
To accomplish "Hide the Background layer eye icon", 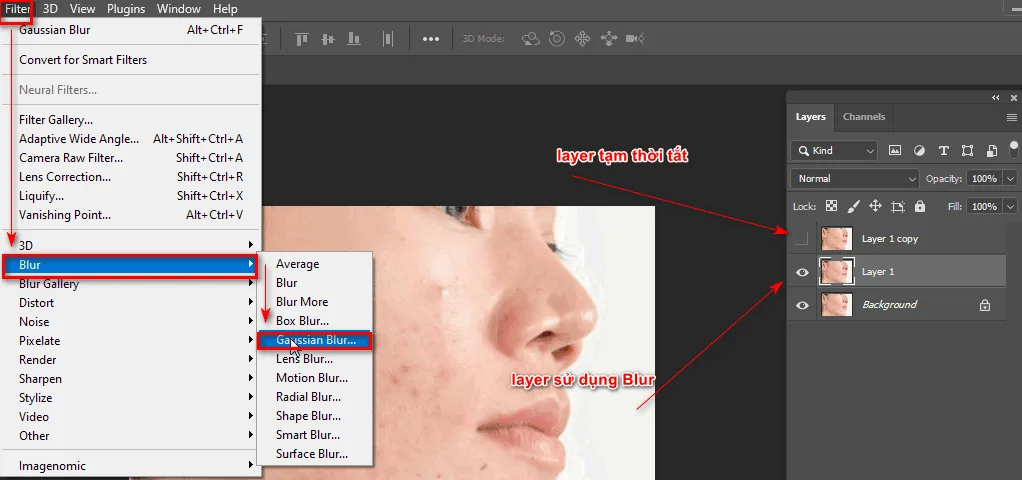I will [802, 305].
